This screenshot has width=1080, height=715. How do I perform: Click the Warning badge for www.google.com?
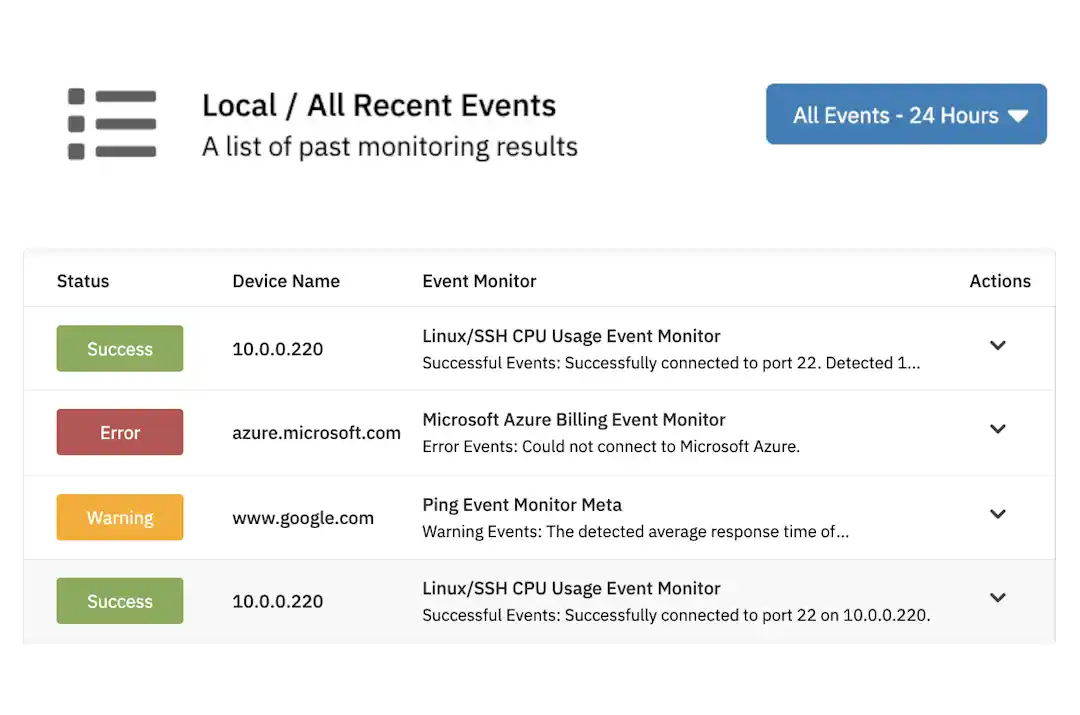pyautogui.click(x=119, y=517)
